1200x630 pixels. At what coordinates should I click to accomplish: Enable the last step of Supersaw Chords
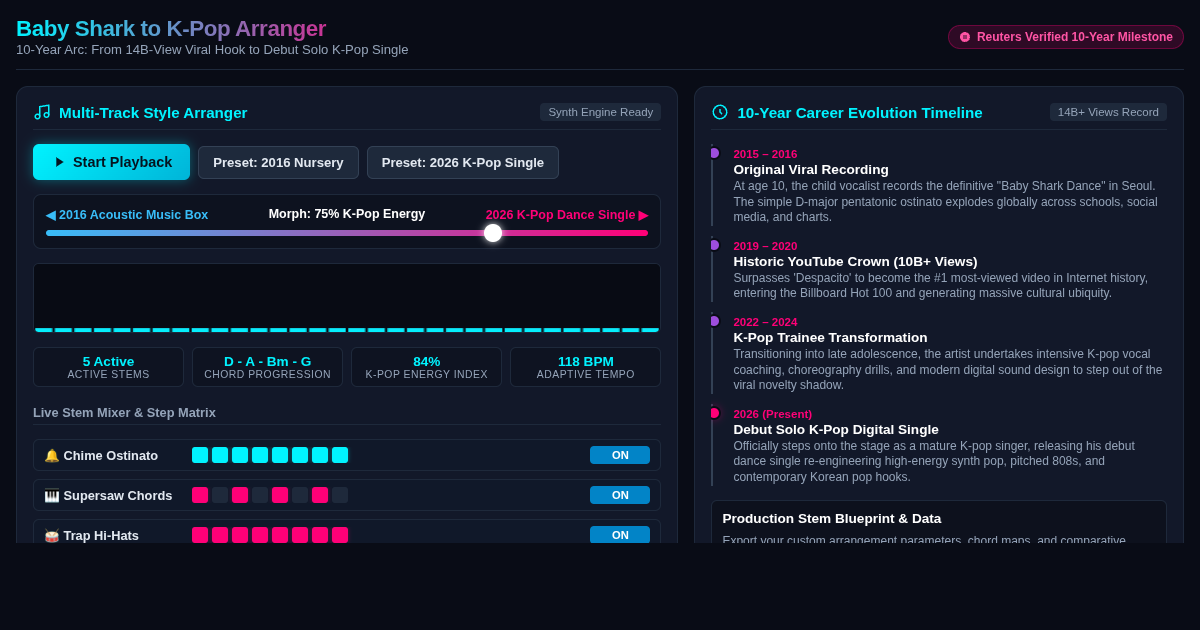click(x=340, y=495)
